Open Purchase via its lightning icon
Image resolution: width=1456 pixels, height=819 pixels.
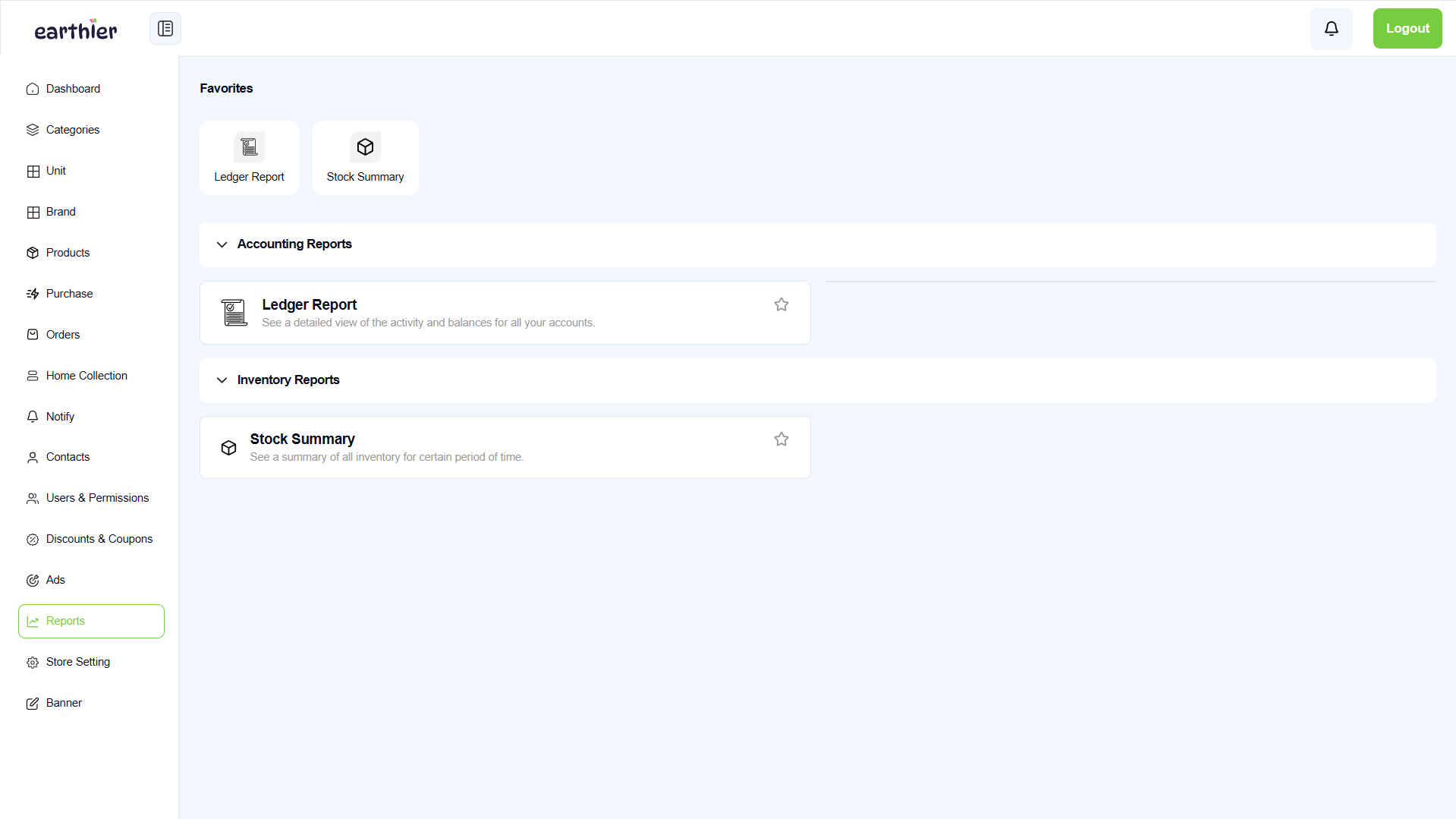tap(33, 294)
